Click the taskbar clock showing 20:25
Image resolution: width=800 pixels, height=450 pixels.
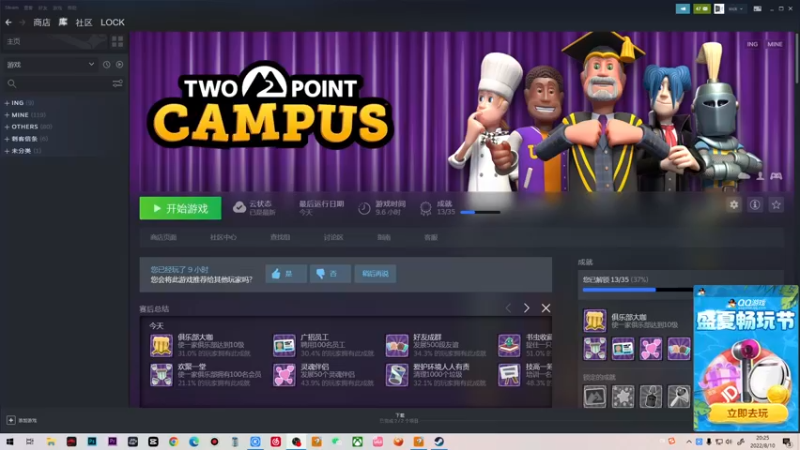(763, 441)
